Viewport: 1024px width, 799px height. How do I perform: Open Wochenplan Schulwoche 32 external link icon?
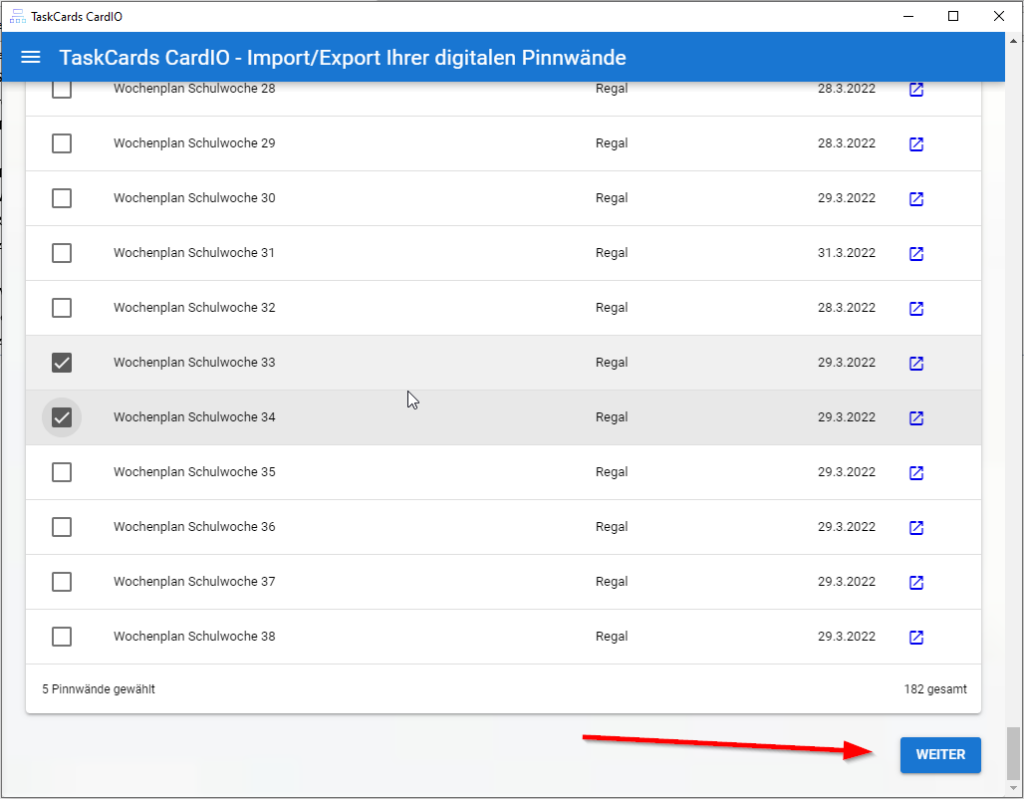916,308
